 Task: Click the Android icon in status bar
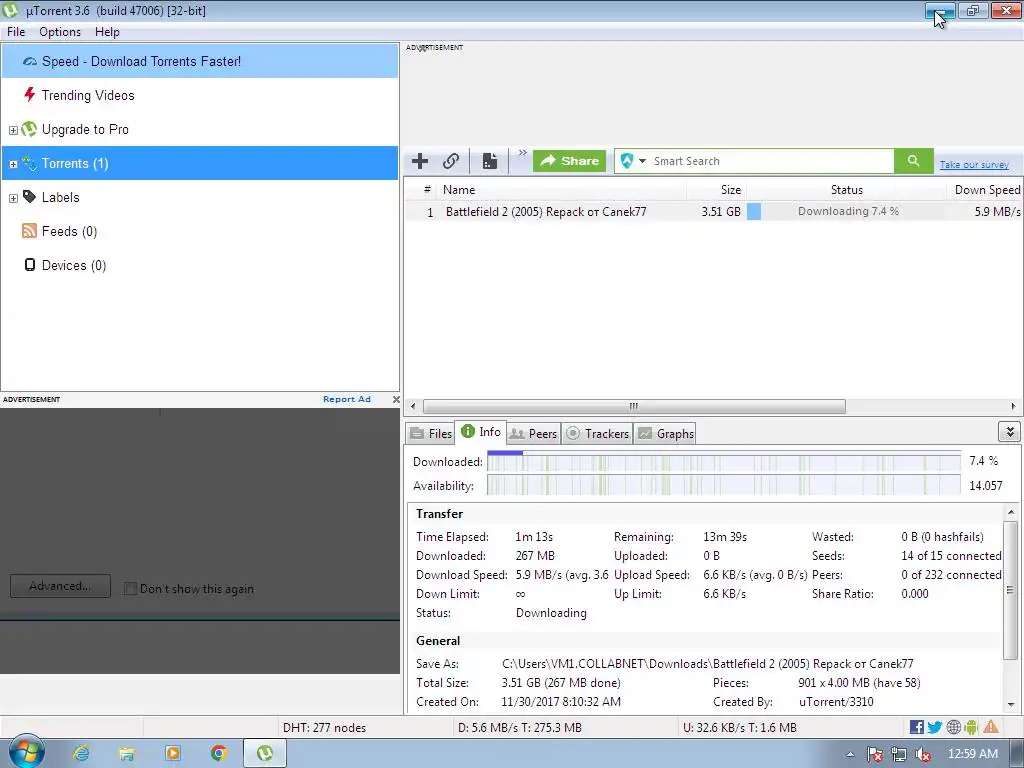point(971,727)
